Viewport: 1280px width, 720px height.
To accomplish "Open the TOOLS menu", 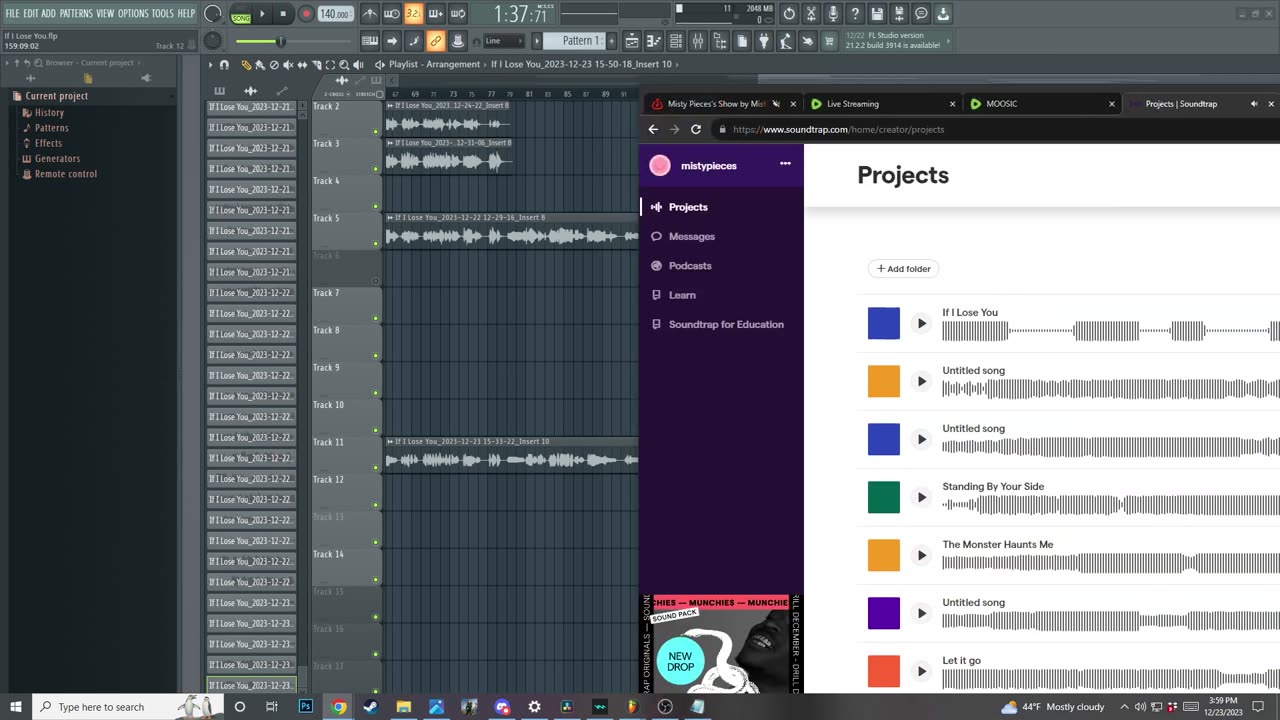I will pos(163,13).
